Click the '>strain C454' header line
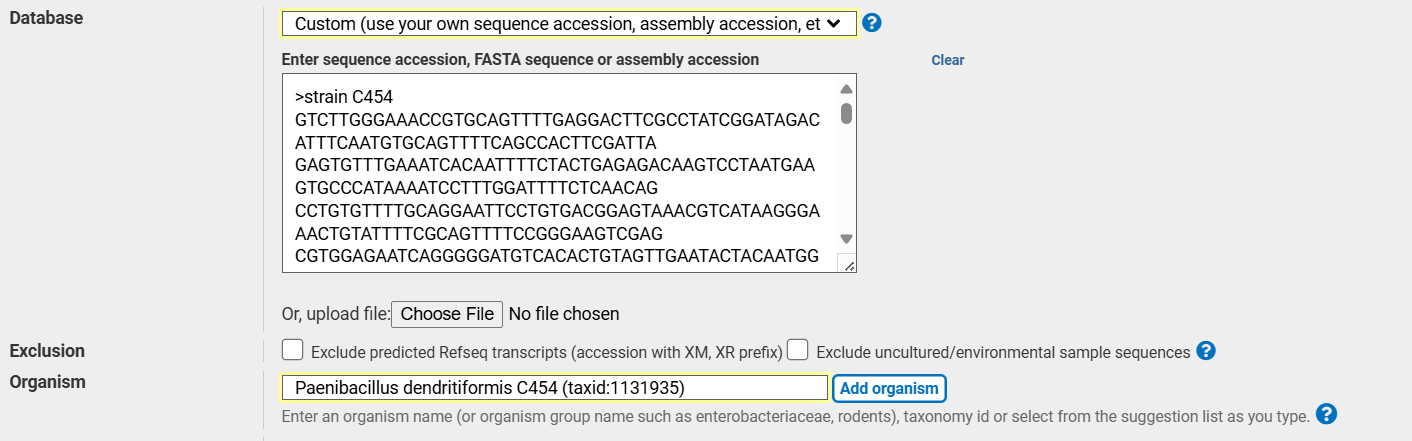 [x=344, y=98]
